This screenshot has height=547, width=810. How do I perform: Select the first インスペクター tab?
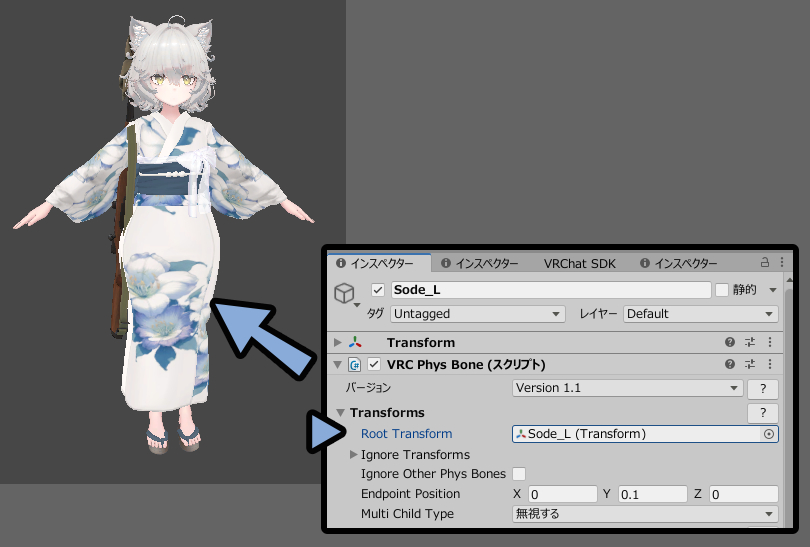380,263
